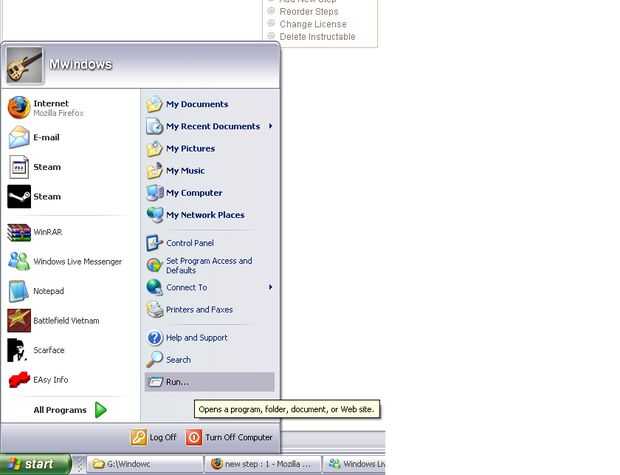Open My Documents folder icon
The width and height of the screenshot is (620, 475).
pos(154,104)
